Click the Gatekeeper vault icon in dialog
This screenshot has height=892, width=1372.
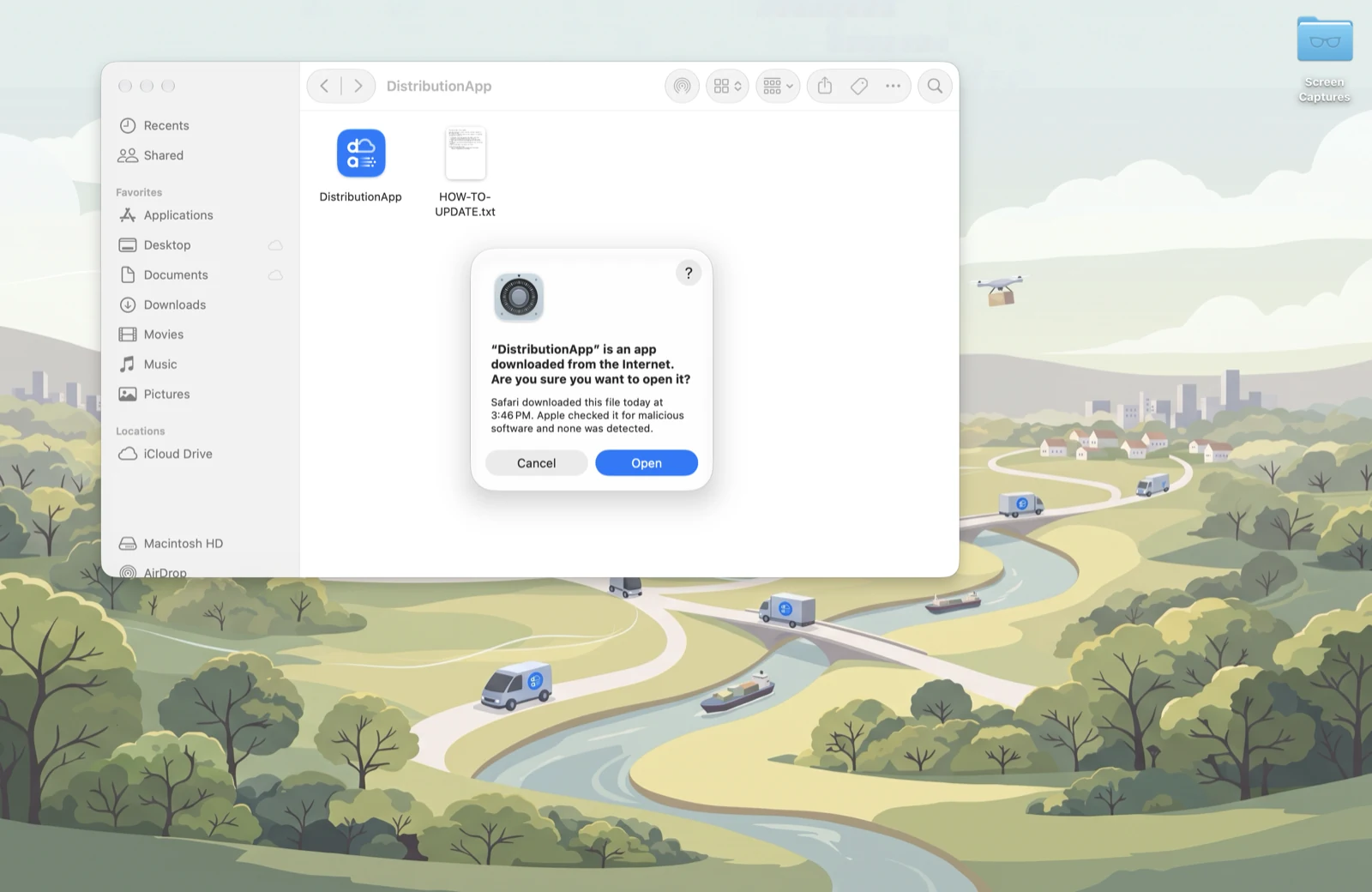(519, 298)
